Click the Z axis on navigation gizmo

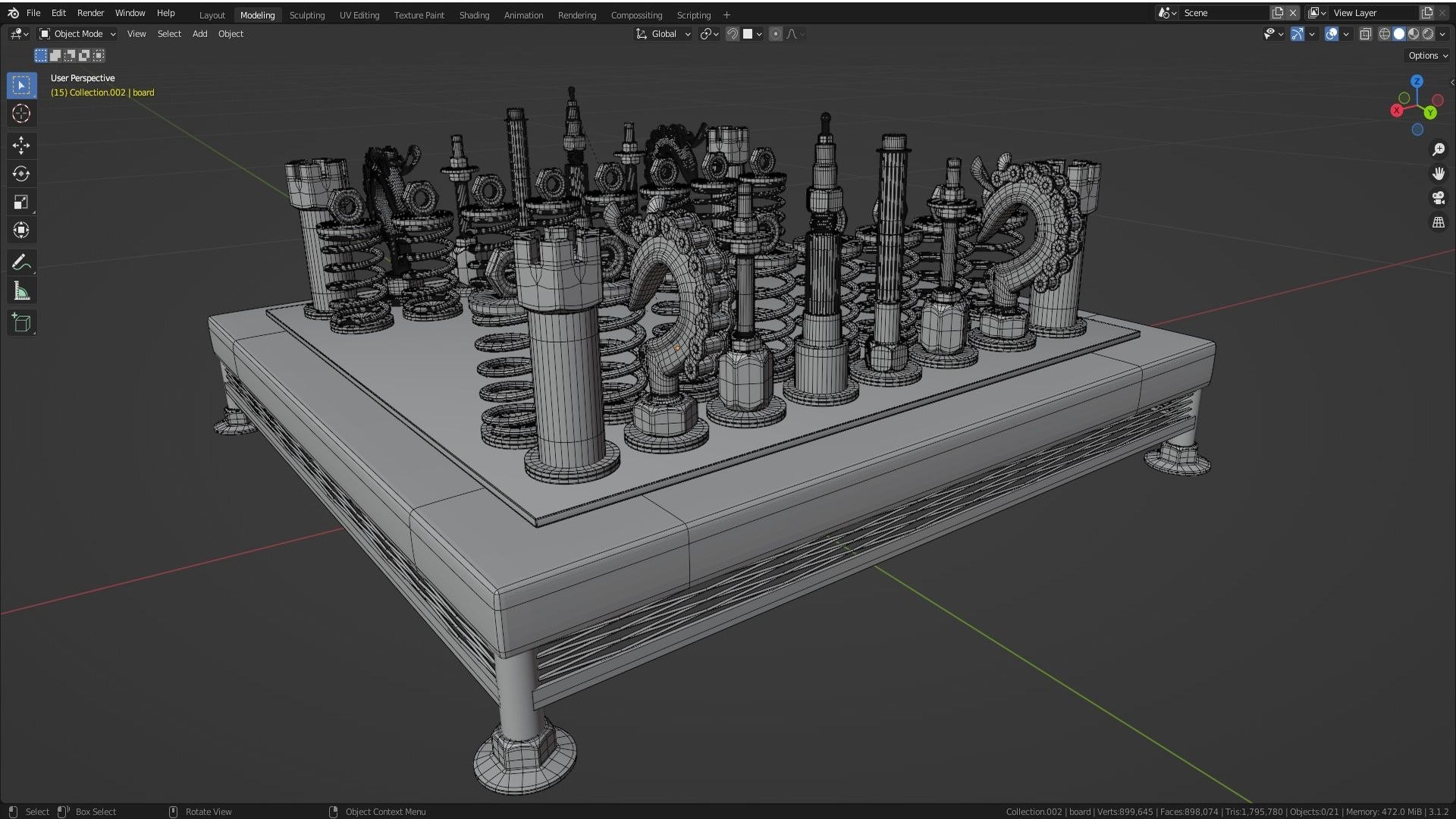pyautogui.click(x=1417, y=81)
